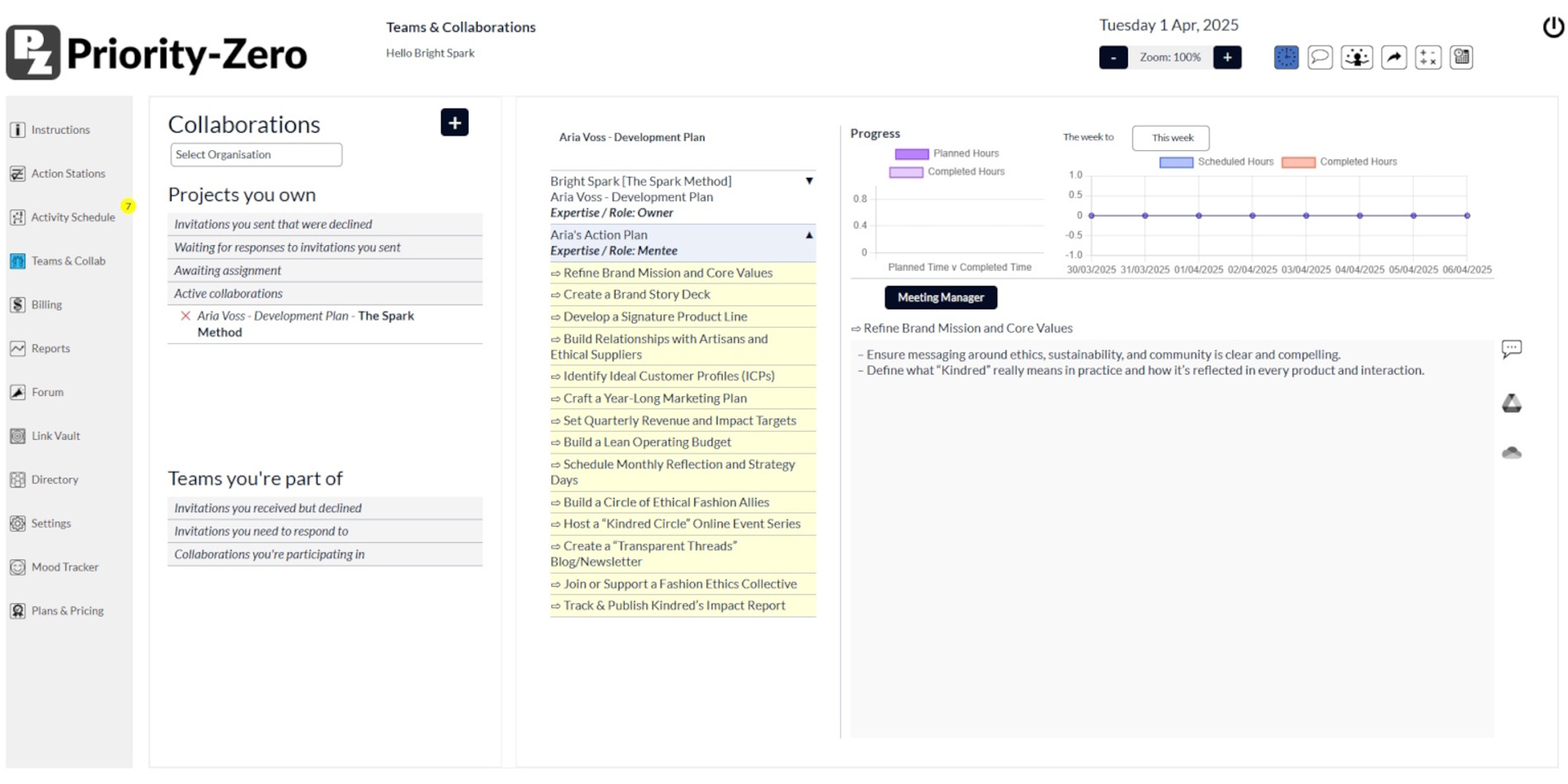Click the cloud storage icon beside notes
Viewport: 1568px width, 784px height.
pos(1511,452)
